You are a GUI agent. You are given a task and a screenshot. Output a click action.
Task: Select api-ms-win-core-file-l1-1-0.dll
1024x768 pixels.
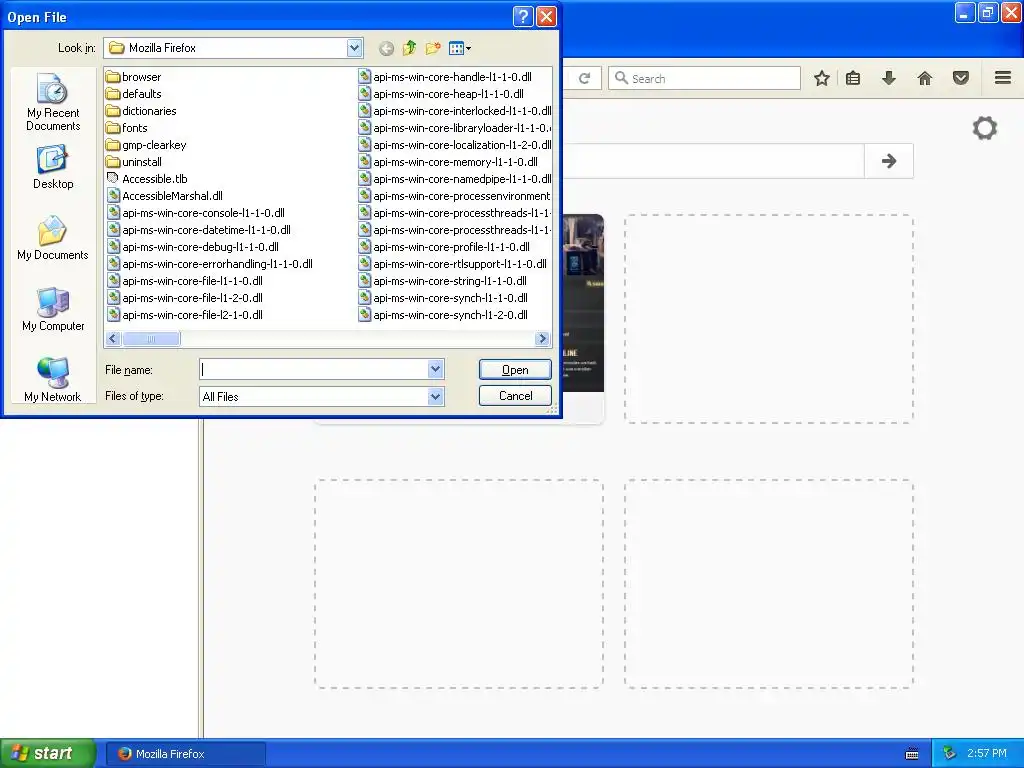click(185, 281)
